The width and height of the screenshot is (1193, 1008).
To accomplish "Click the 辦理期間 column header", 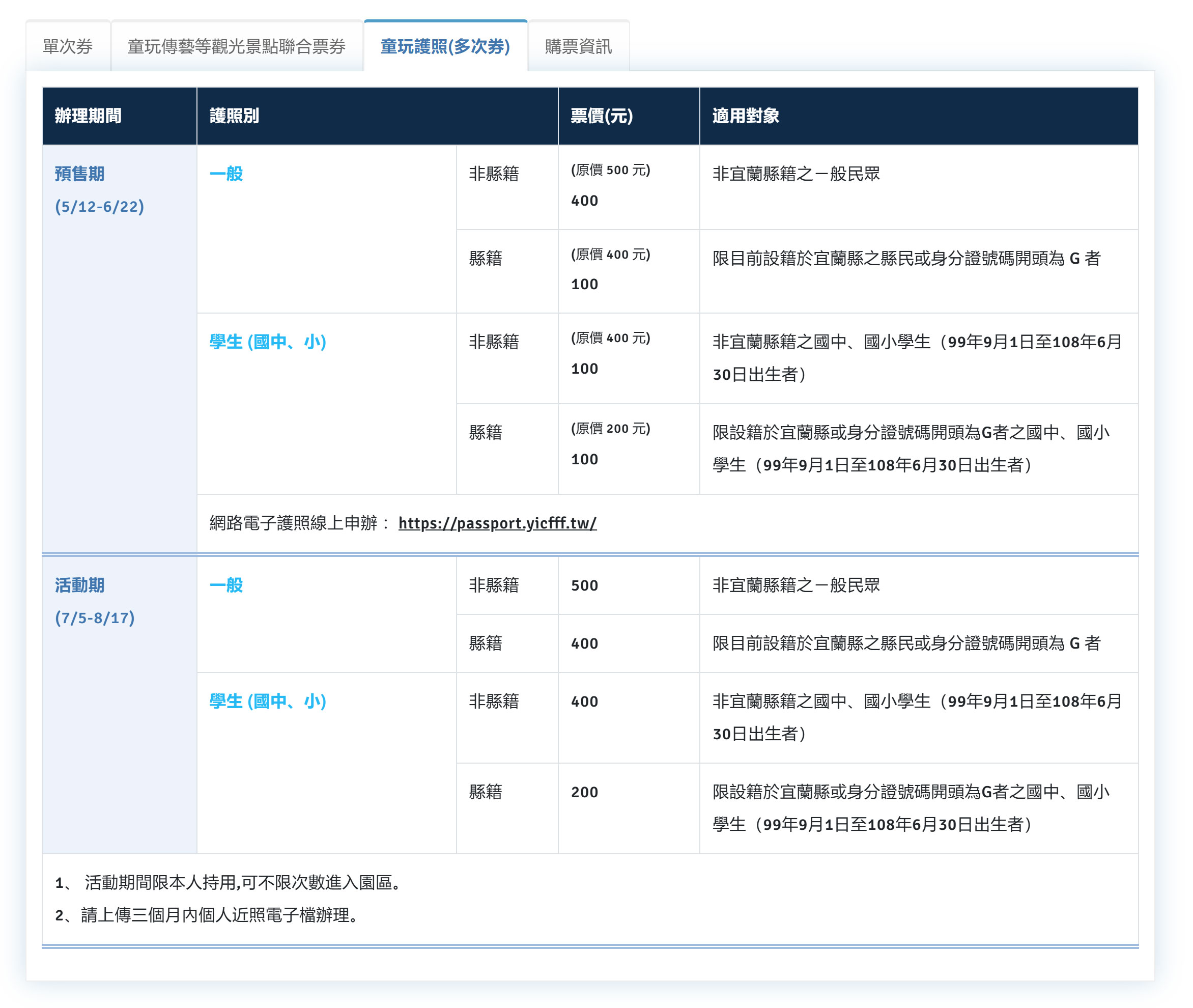I will click(x=88, y=116).
